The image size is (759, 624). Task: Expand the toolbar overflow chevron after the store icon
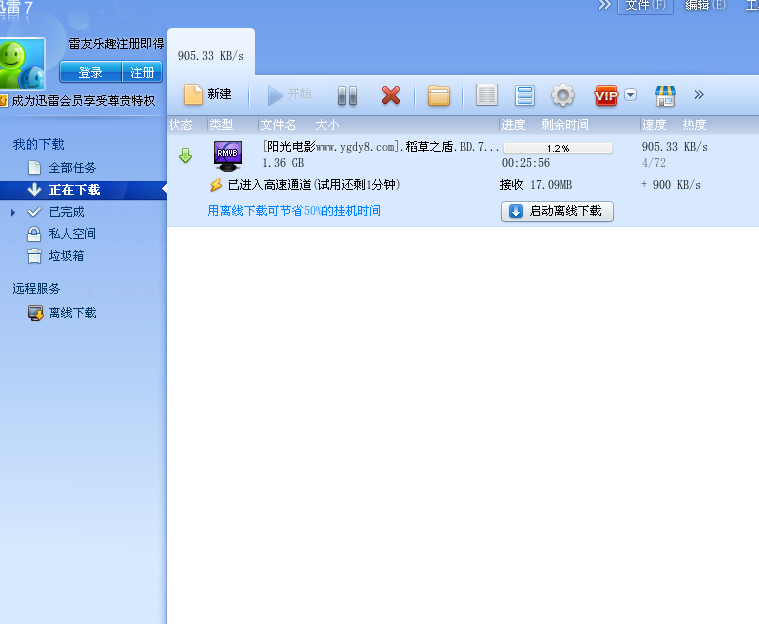click(698, 94)
